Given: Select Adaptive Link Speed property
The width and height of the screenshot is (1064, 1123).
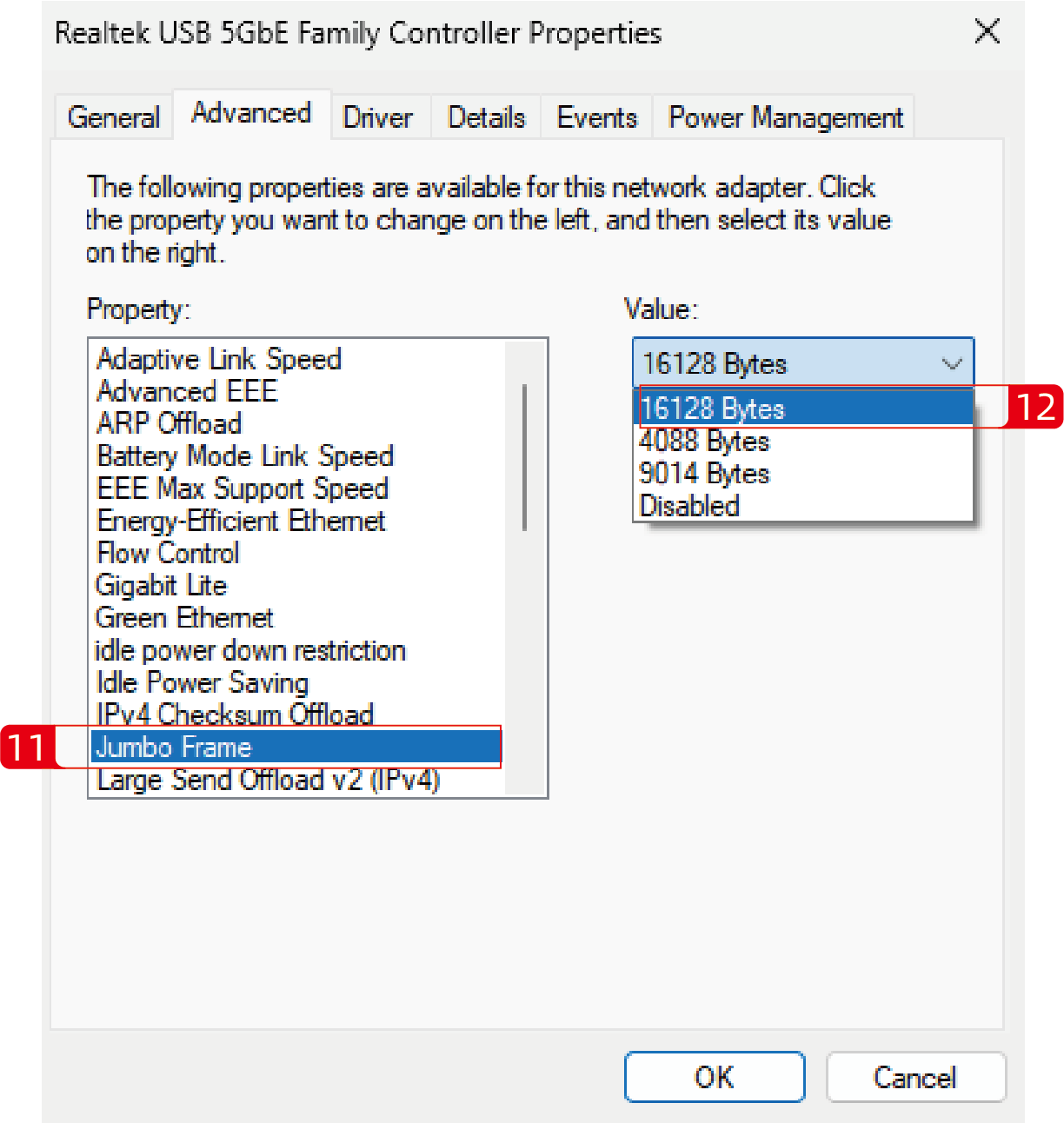Looking at the screenshot, I should pyautogui.click(x=219, y=359).
